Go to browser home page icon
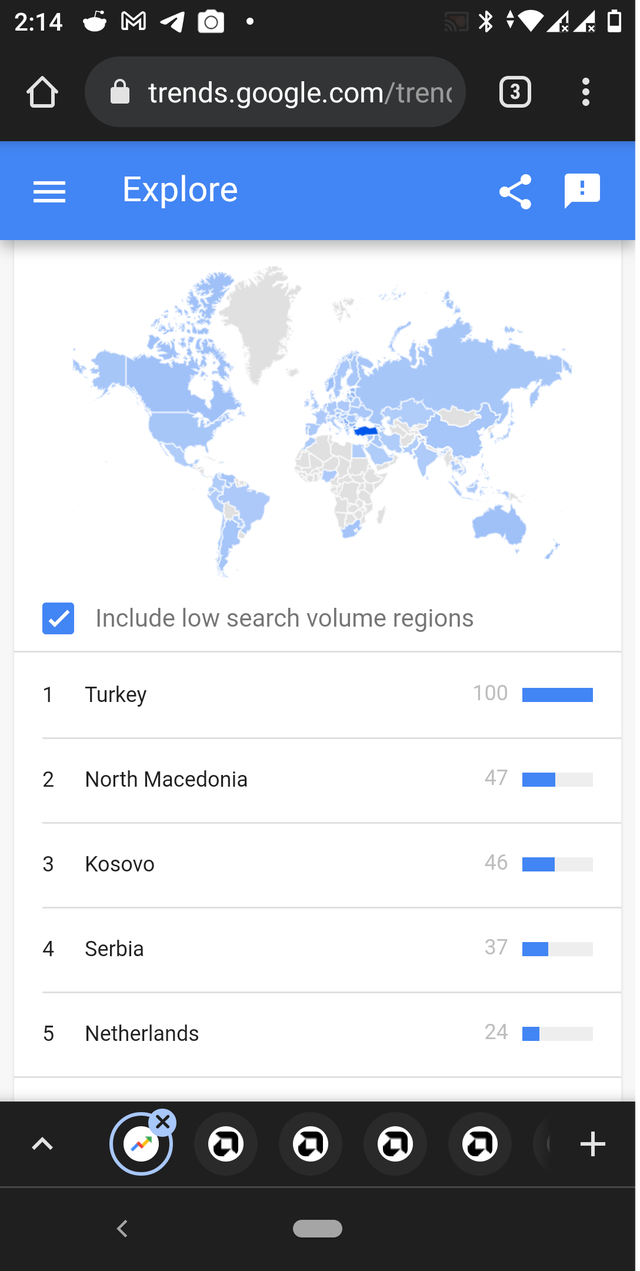Image resolution: width=640 pixels, height=1271 pixels. [x=42, y=93]
